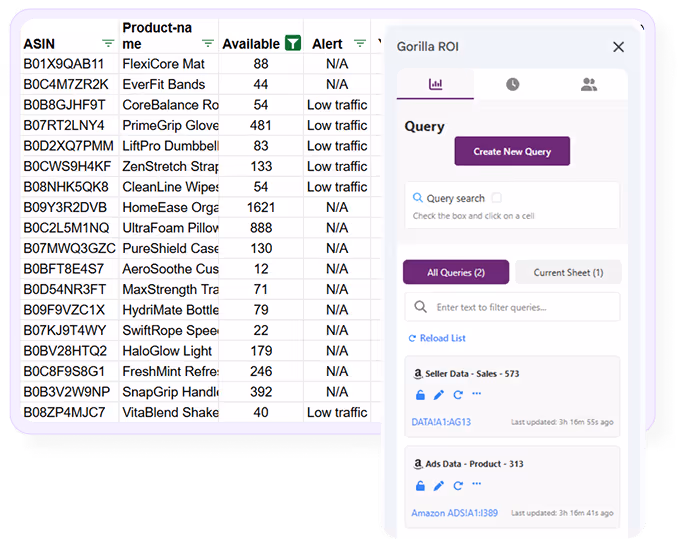Select the All Queries (2) tab
The height and width of the screenshot is (539, 687).
click(456, 272)
